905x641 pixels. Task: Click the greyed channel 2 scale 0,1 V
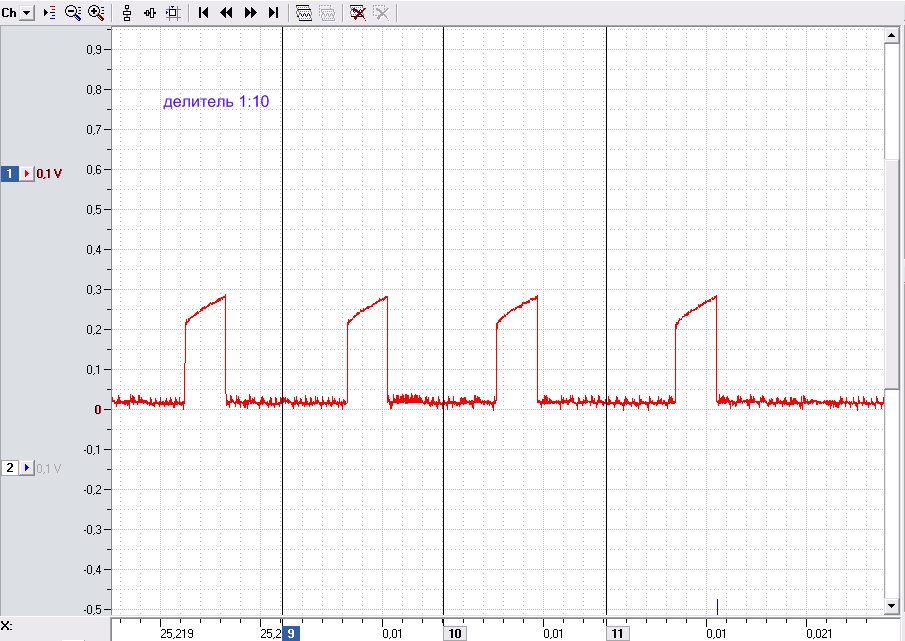48,468
